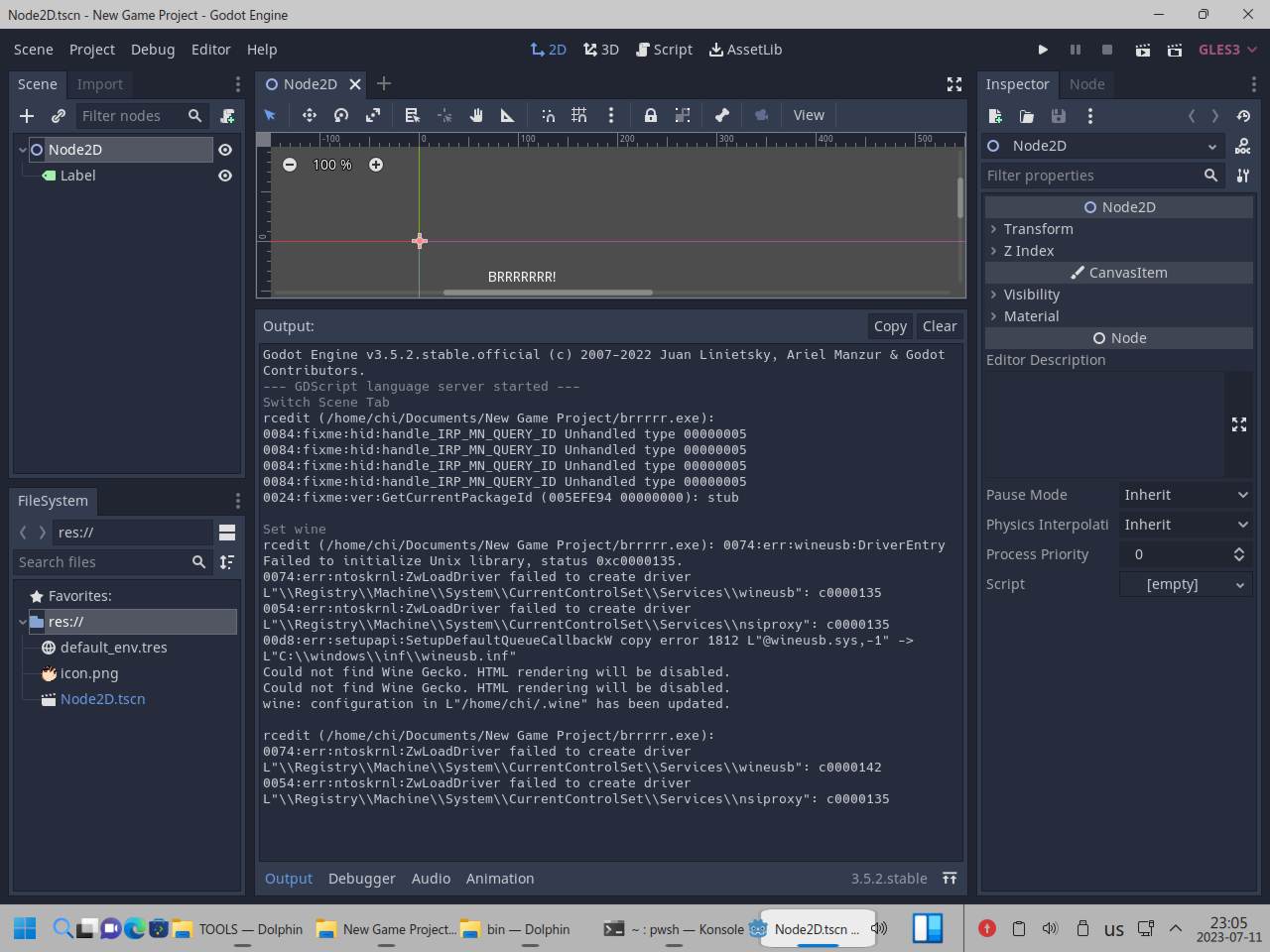
Task: Expand the Transform property section
Action: pyautogui.click(x=1038, y=229)
